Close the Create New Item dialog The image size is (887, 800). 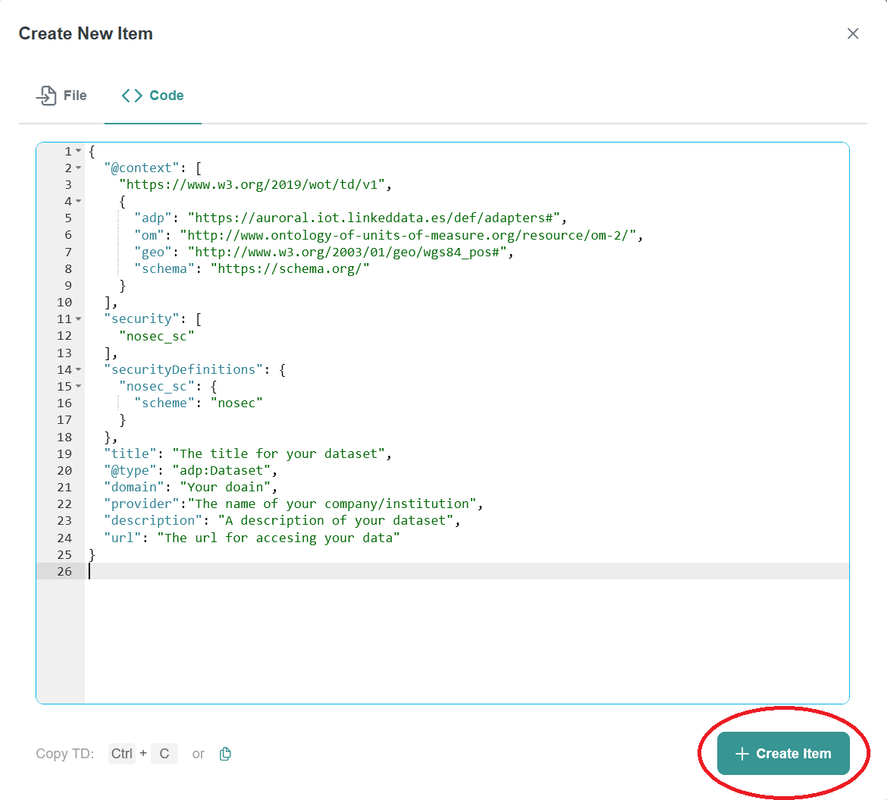click(x=852, y=33)
